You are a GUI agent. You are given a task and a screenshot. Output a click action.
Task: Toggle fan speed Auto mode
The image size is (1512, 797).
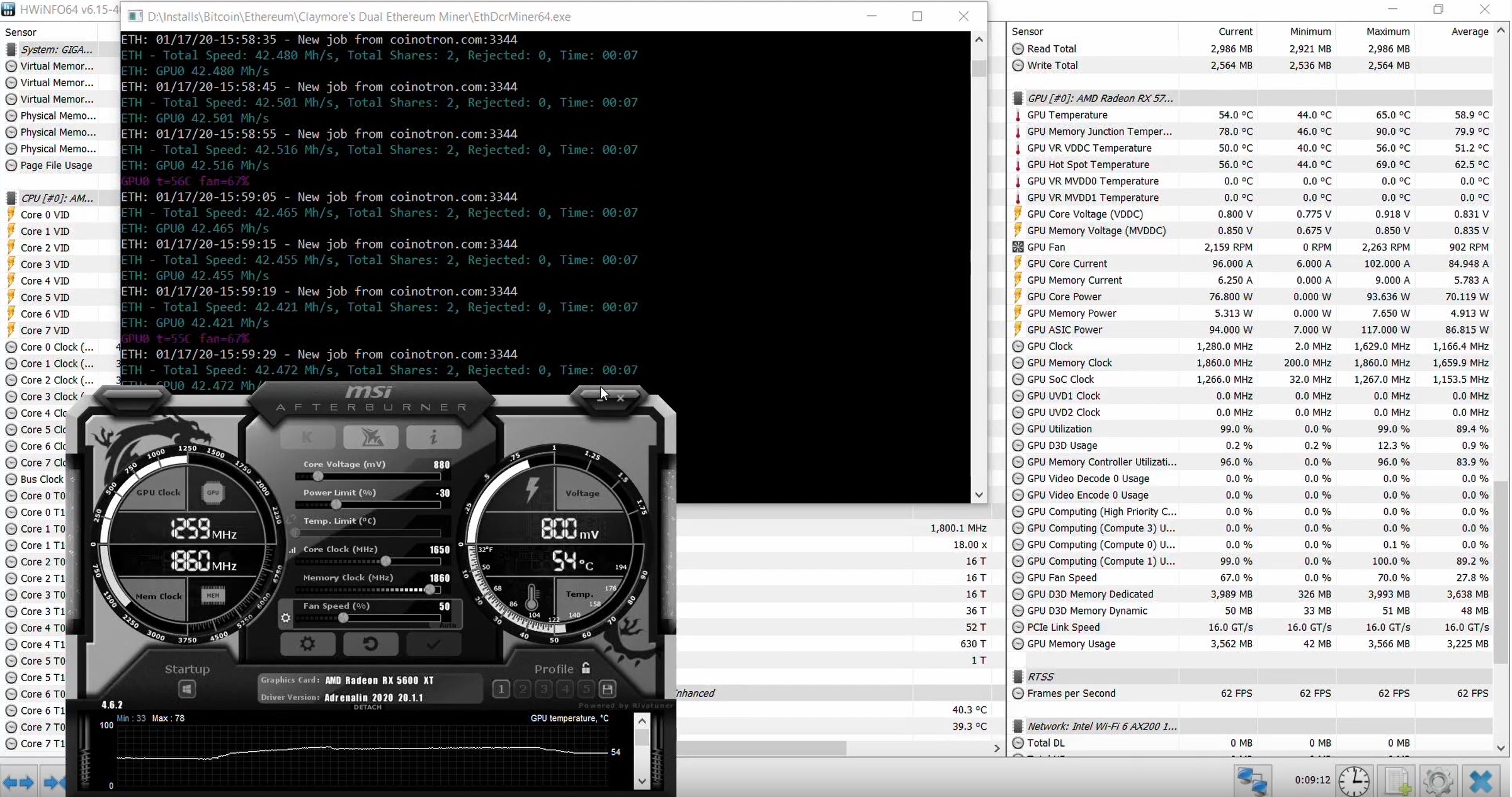click(448, 625)
